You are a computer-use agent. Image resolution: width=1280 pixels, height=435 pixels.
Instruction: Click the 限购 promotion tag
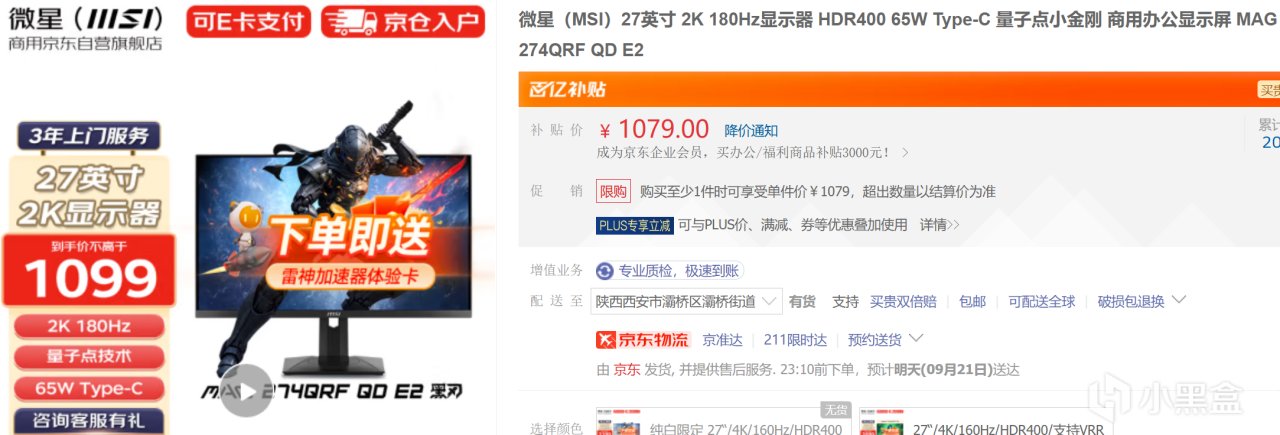point(614,191)
